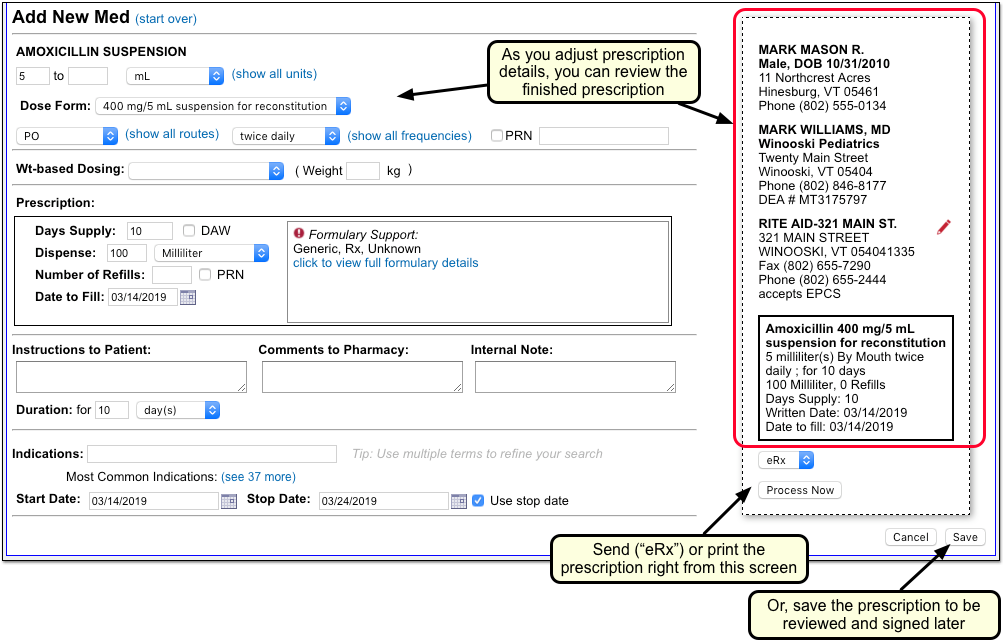The height and width of the screenshot is (640, 1005).
Task: Uncheck the Use stop date checkbox
Action: [478, 501]
